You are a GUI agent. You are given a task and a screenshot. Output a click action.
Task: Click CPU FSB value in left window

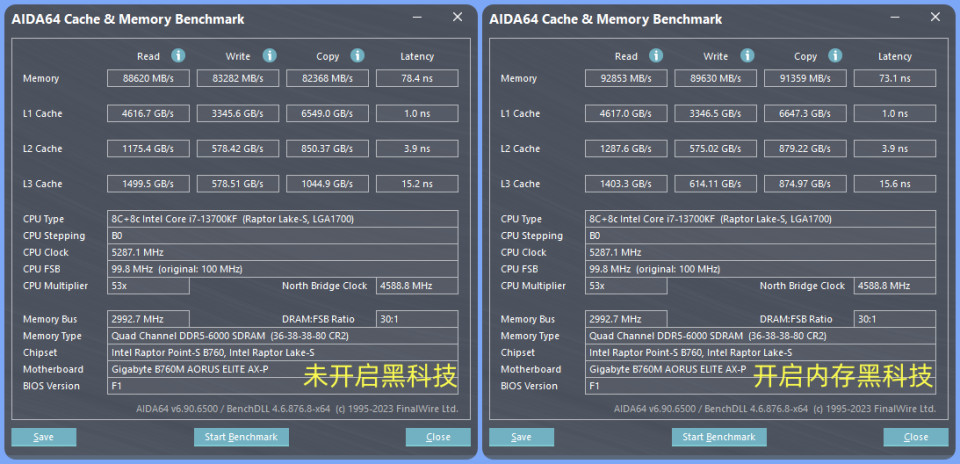[x=282, y=269]
